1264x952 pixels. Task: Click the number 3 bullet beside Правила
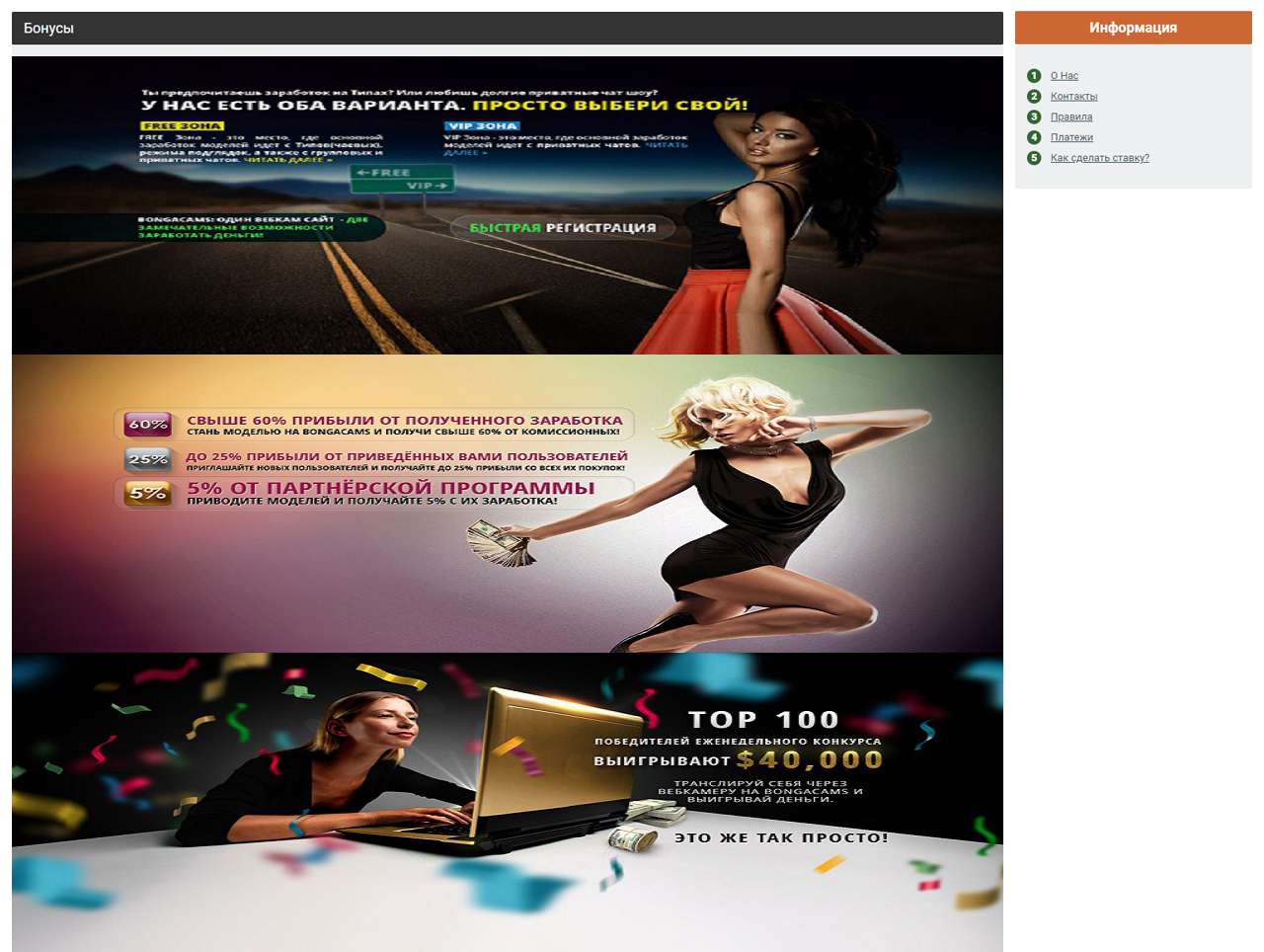[x=1034, y=117]
